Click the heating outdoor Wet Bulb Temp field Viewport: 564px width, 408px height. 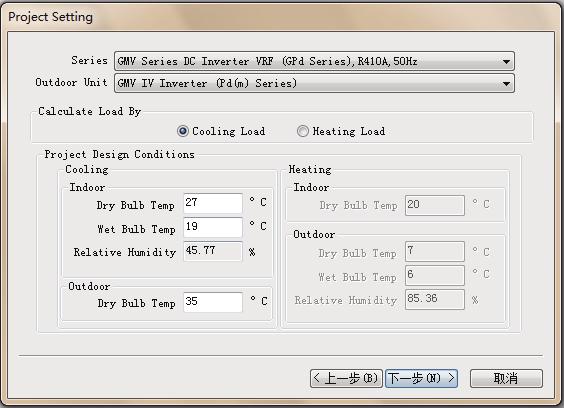click(435, 275)
